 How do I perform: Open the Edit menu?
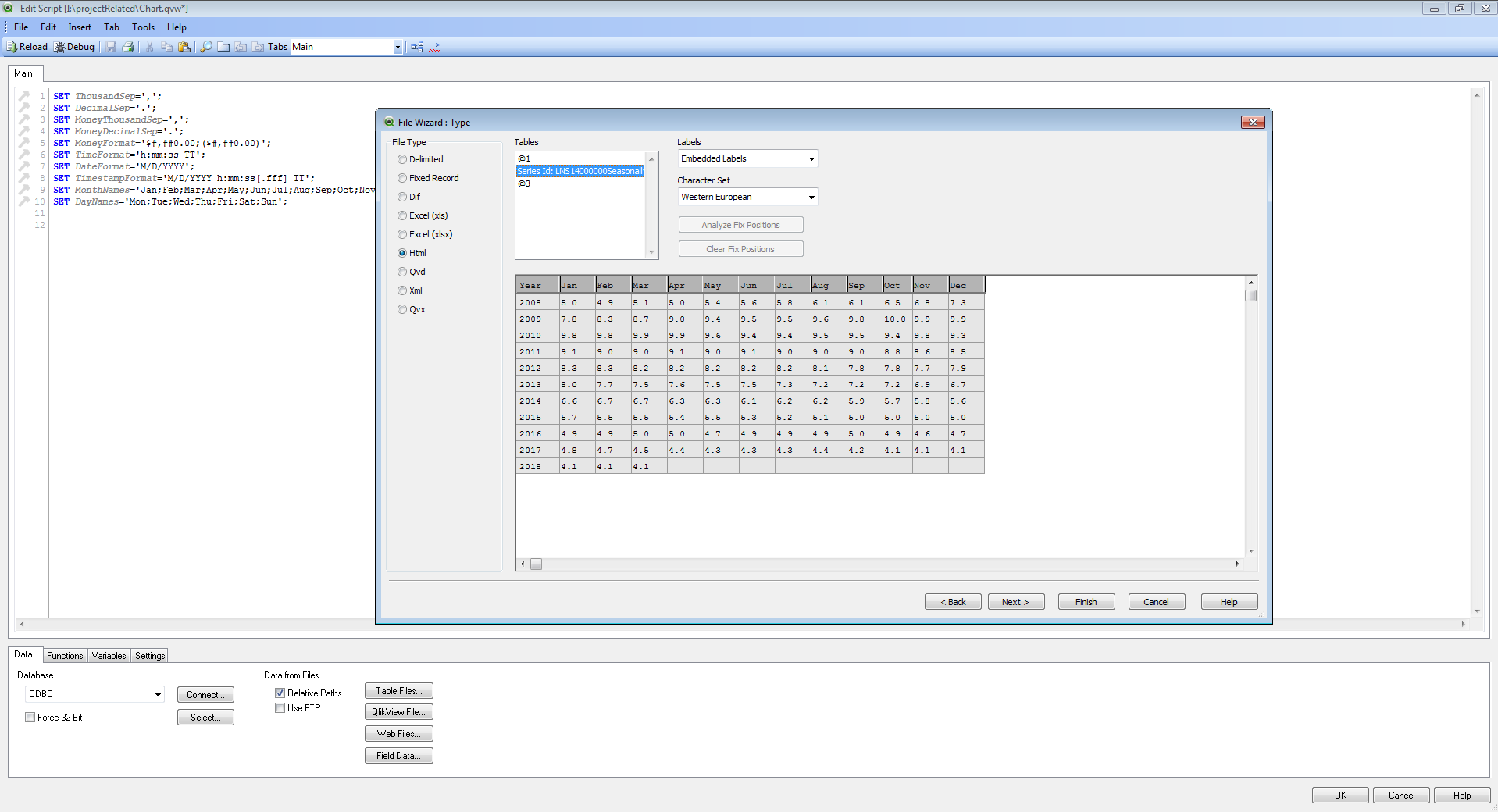pos(48,27)
